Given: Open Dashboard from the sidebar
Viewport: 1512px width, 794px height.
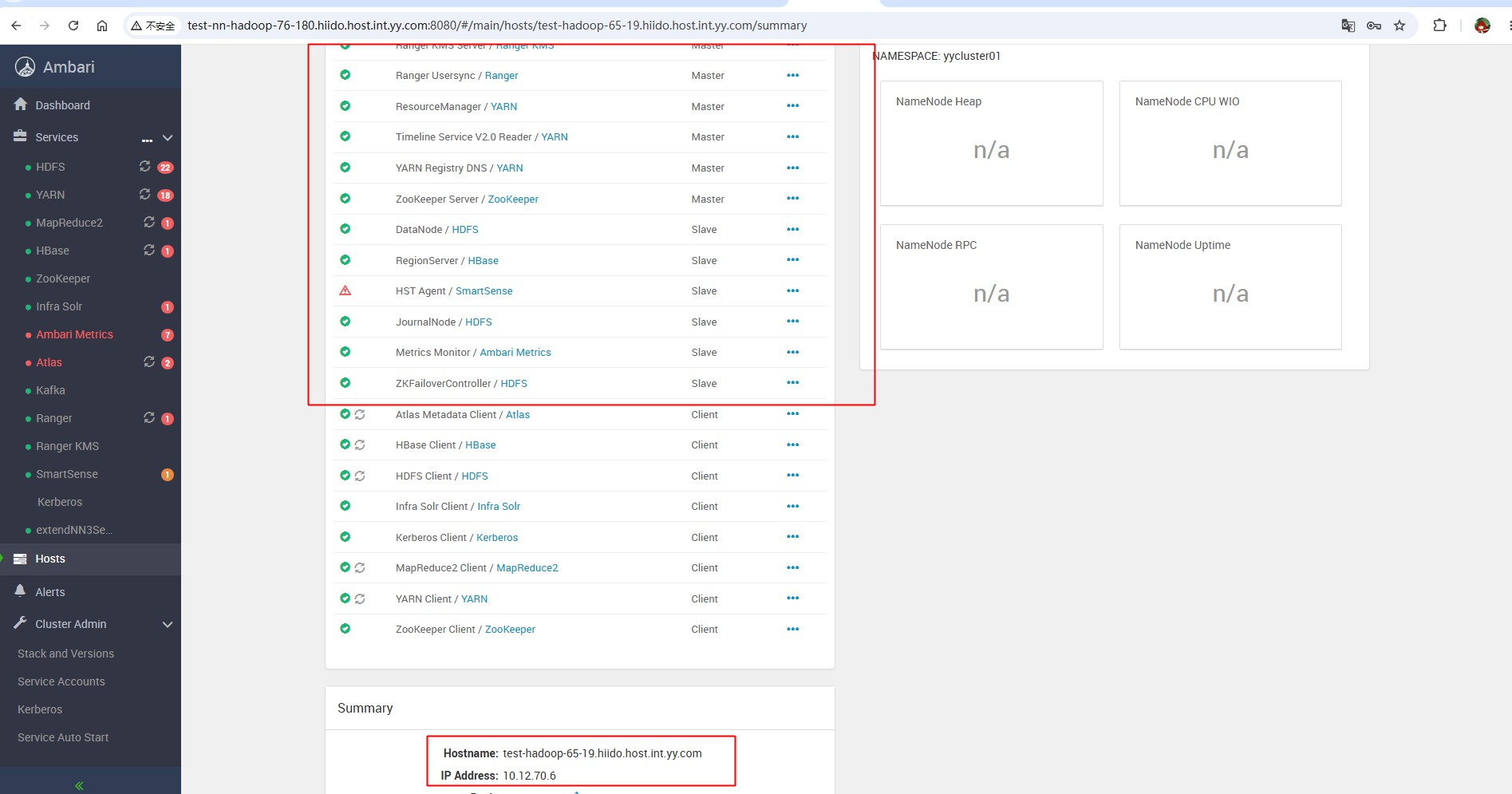Looking at the screenshot, I should [x=62, y=105].
